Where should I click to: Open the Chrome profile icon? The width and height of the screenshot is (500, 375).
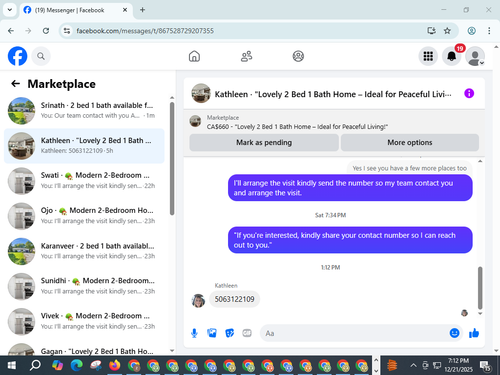point(471,31)
